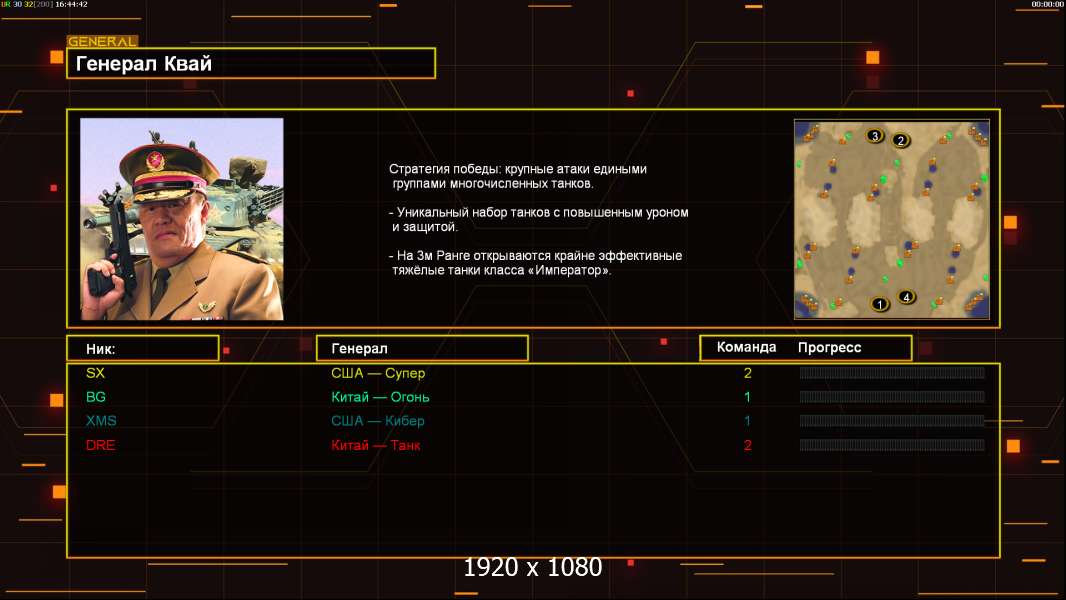This screenshot has width=1066, height=600.
Task: Click the 16:44:42 clock readout
Action: coord(71,4)
